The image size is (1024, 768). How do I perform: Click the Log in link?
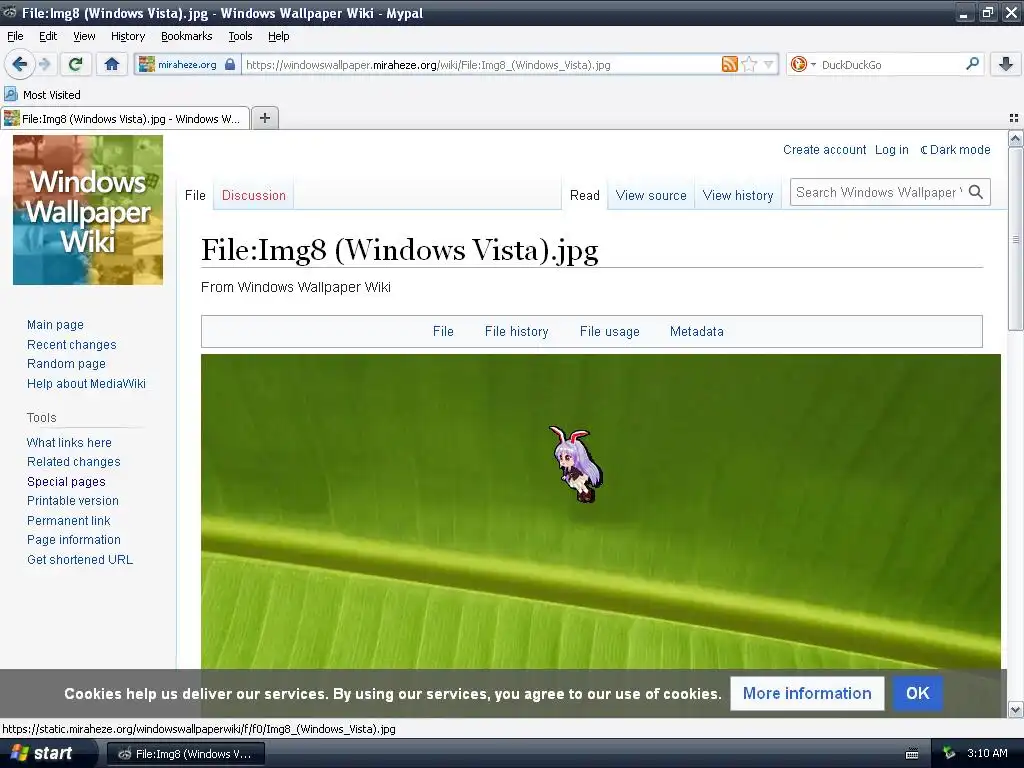[891, 150]
